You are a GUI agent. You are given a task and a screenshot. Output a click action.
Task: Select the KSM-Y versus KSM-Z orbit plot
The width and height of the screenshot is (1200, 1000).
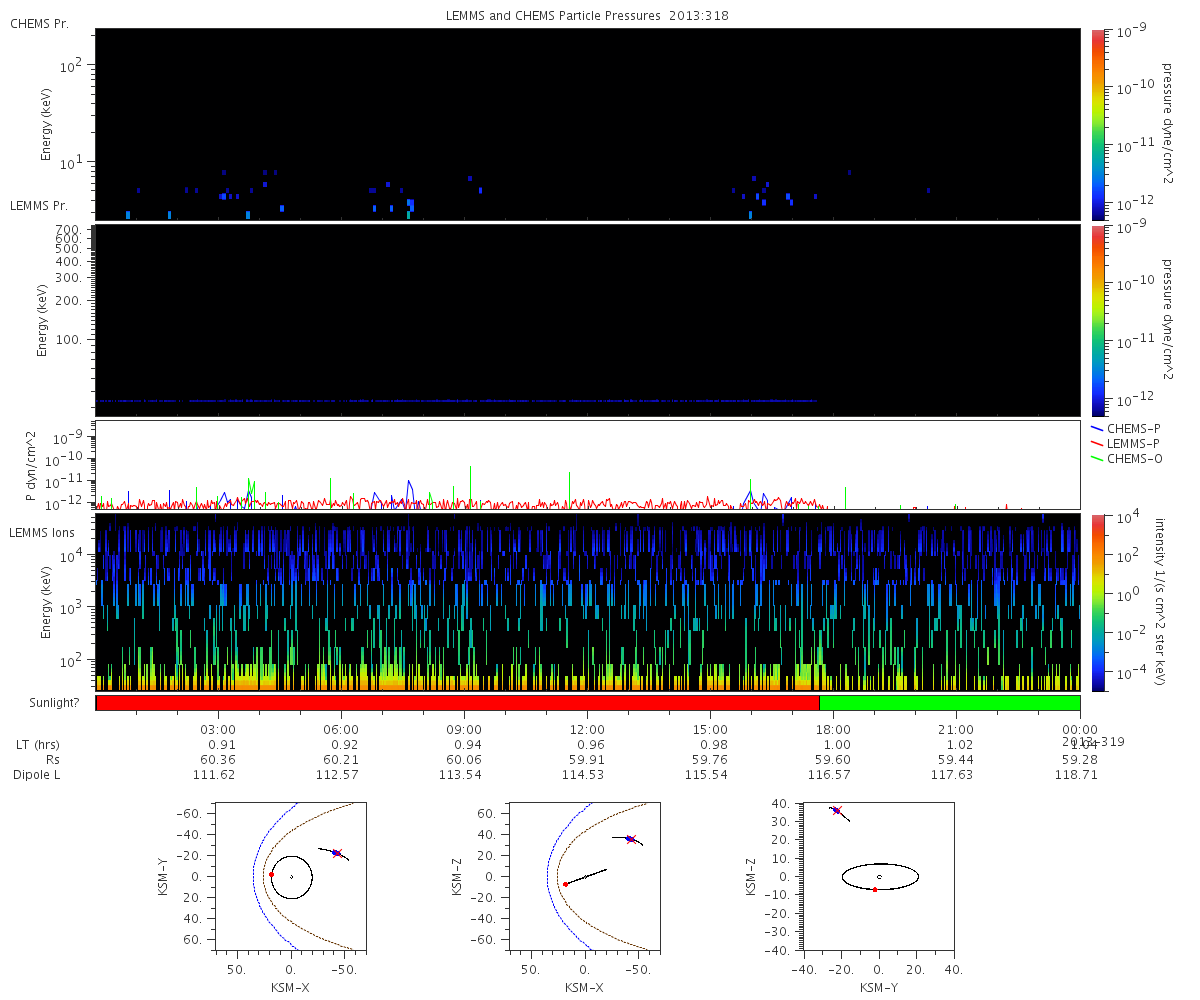(879, 875)
